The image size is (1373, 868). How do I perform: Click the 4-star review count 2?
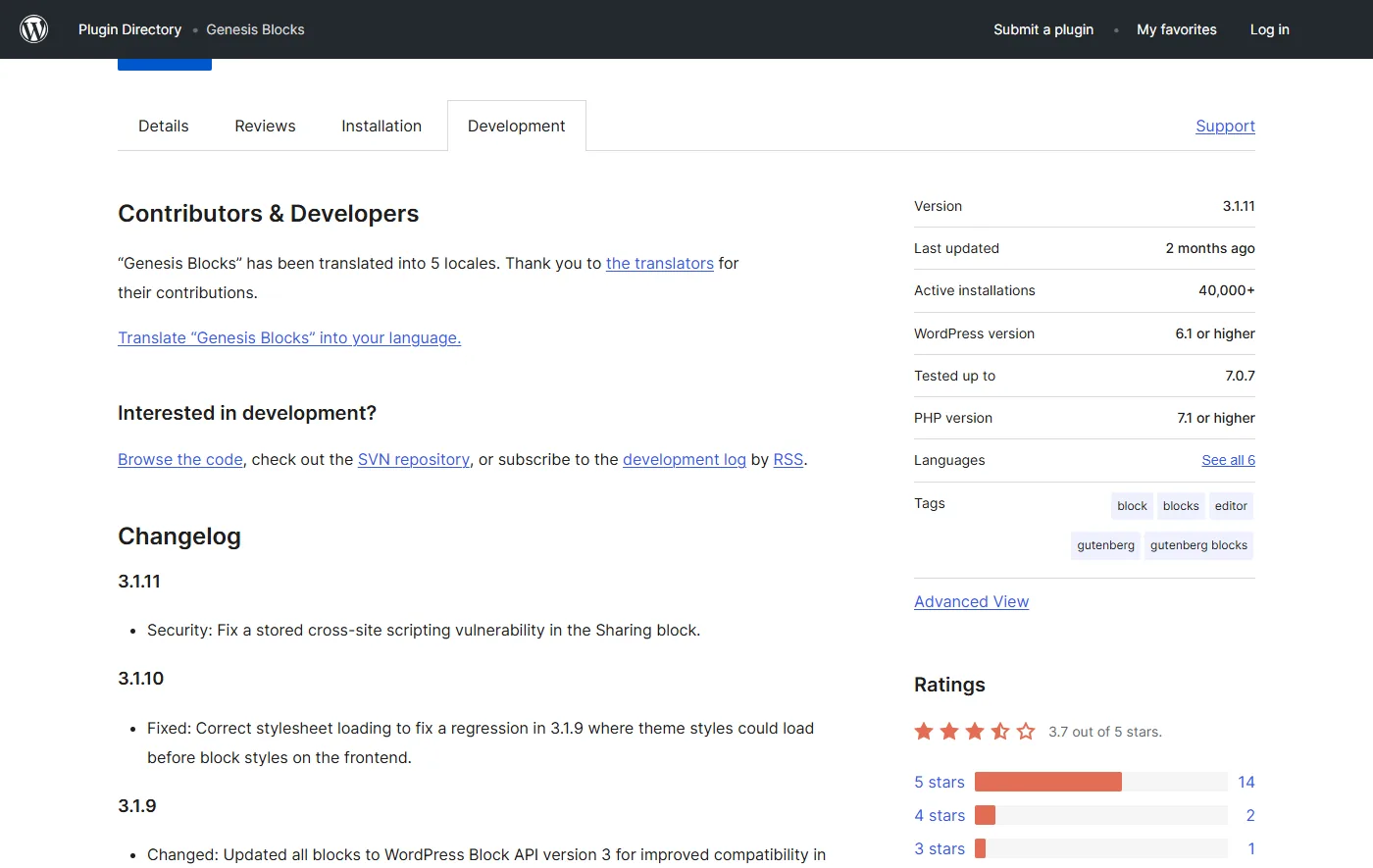click(x=1250, y=815)
